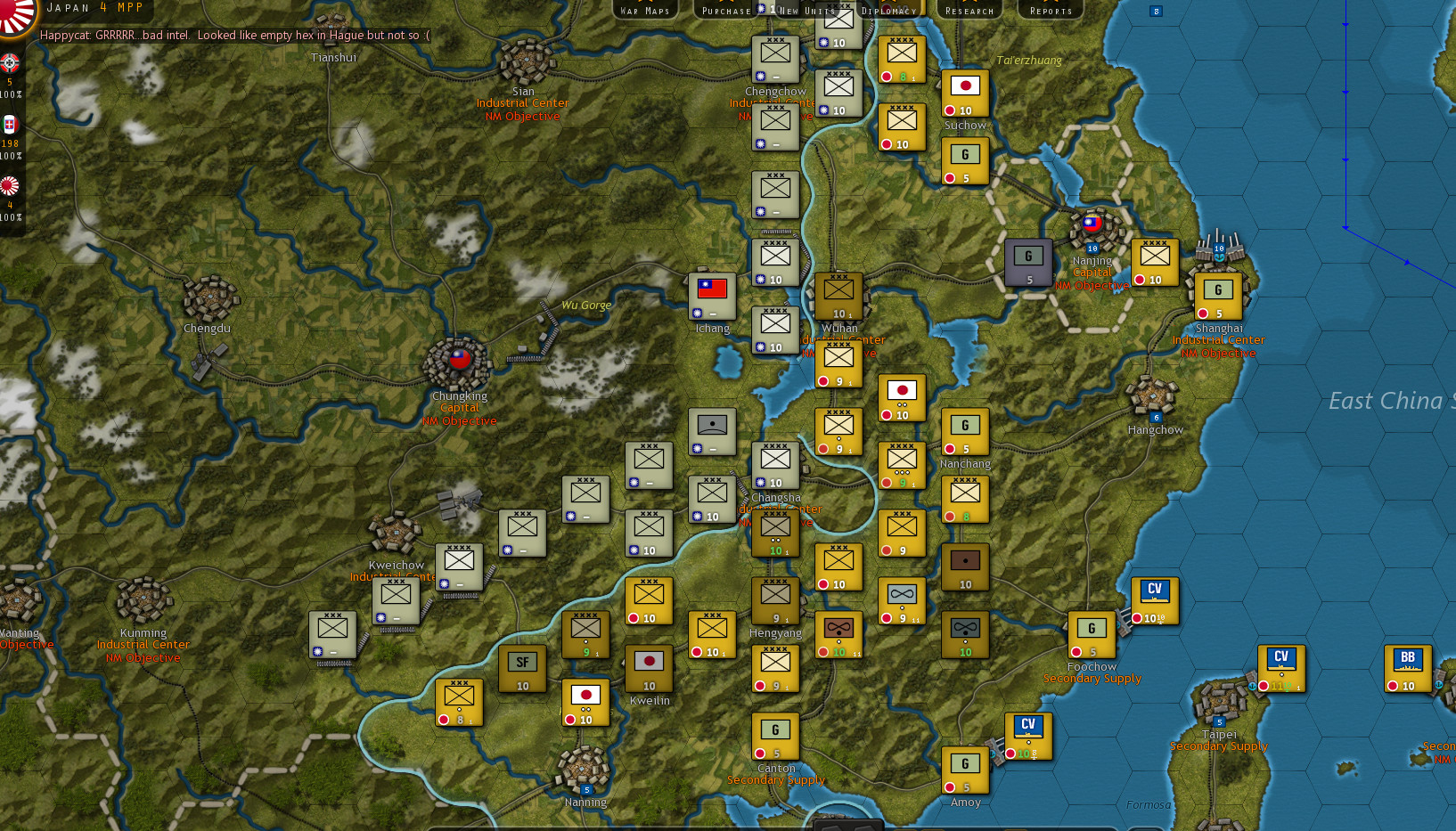Click the Nanning city
Viewport: 1456px width, 831px height.
point(584,770)
